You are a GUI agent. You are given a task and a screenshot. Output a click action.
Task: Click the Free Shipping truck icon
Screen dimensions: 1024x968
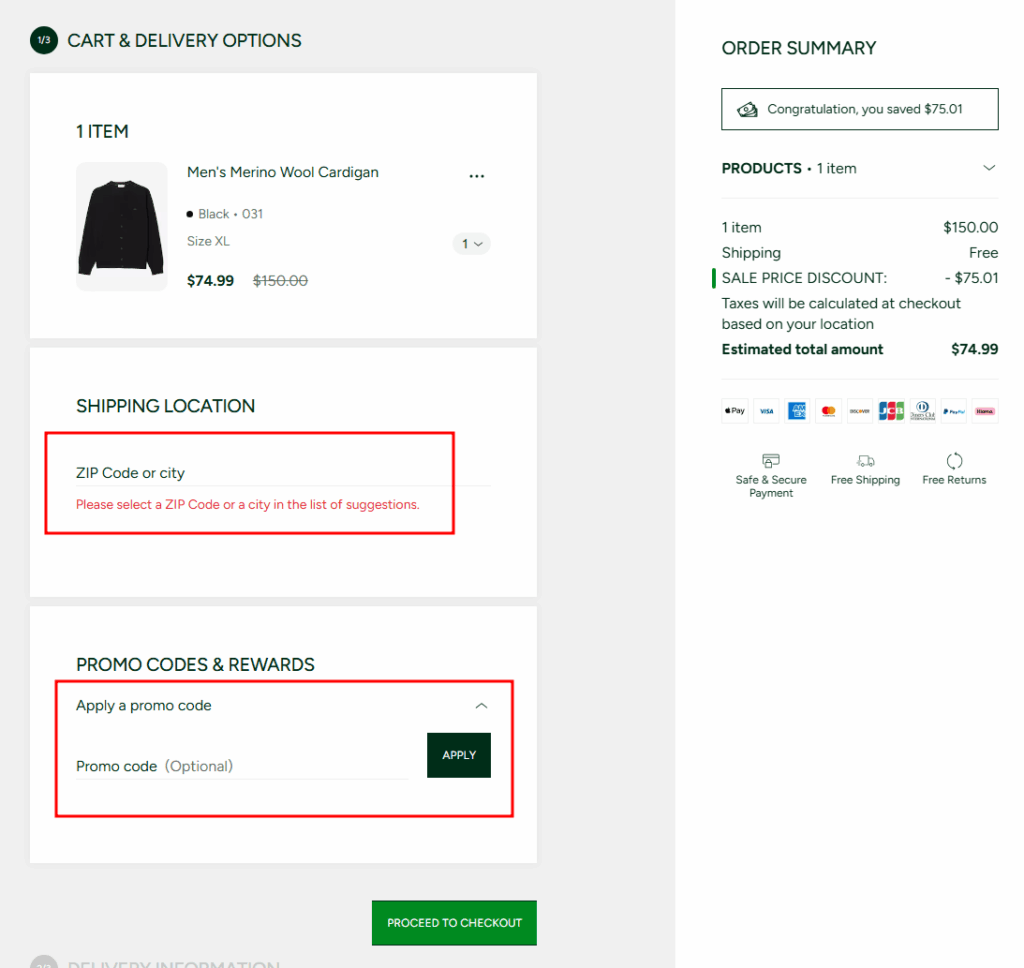865,461
